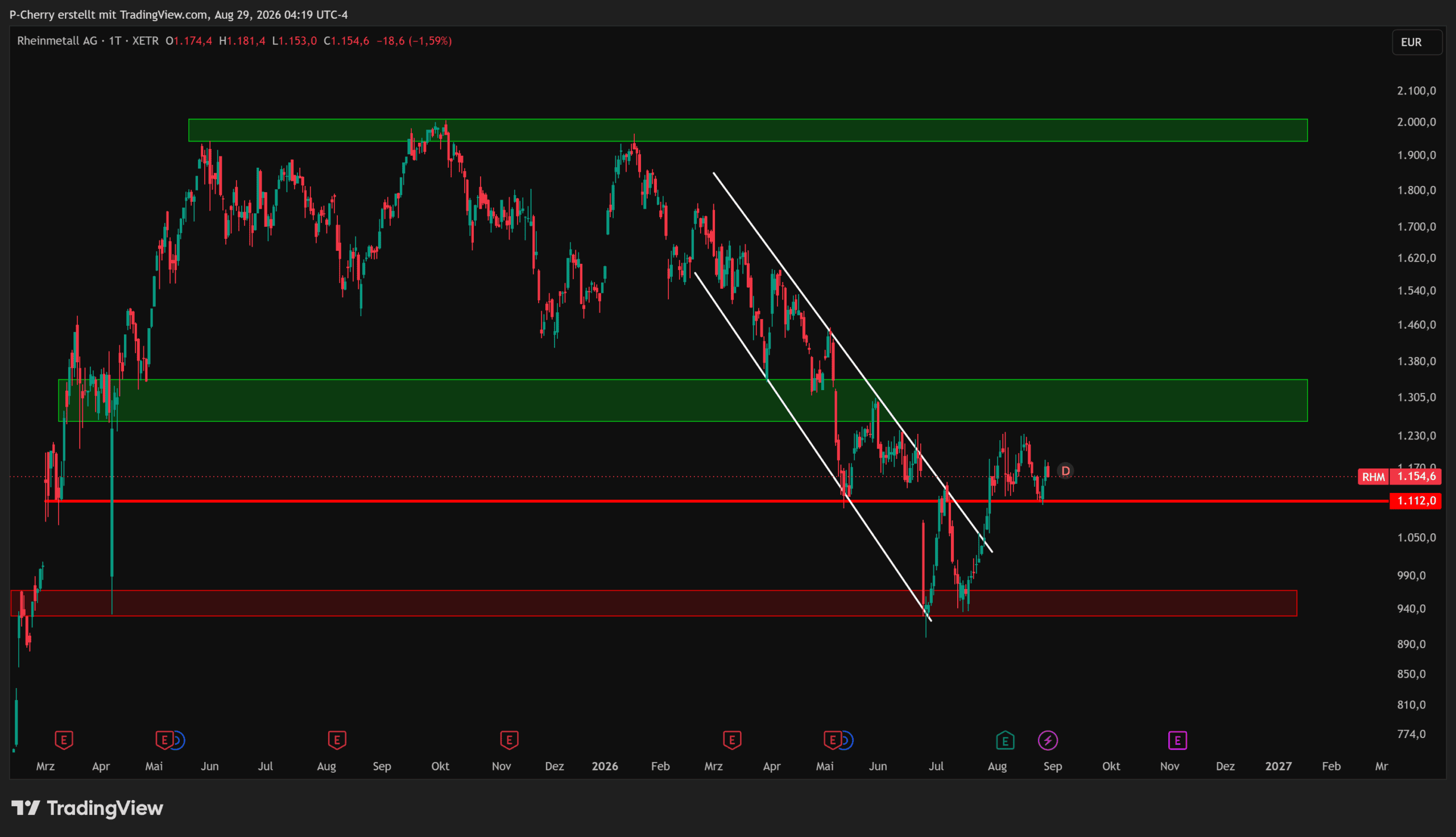Click the March 2026 earnings E marker
1456x837 pixels.
tap(732, 740)
